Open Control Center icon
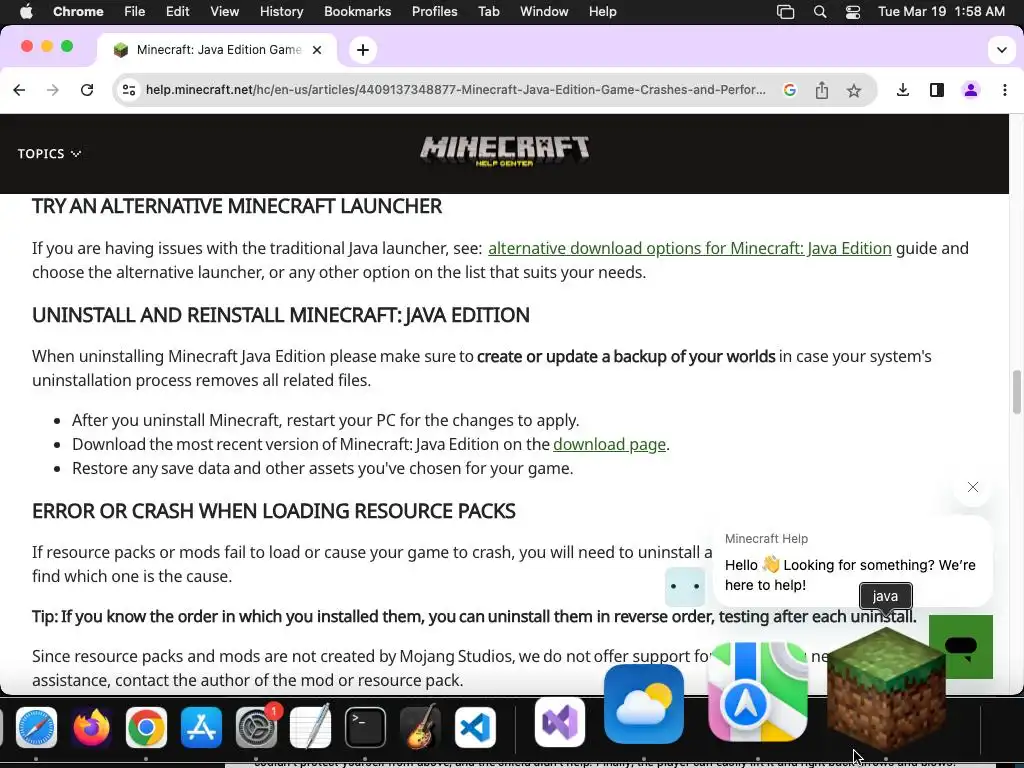1024x768 pixels. pyautogui.click(x=852, y=12)
